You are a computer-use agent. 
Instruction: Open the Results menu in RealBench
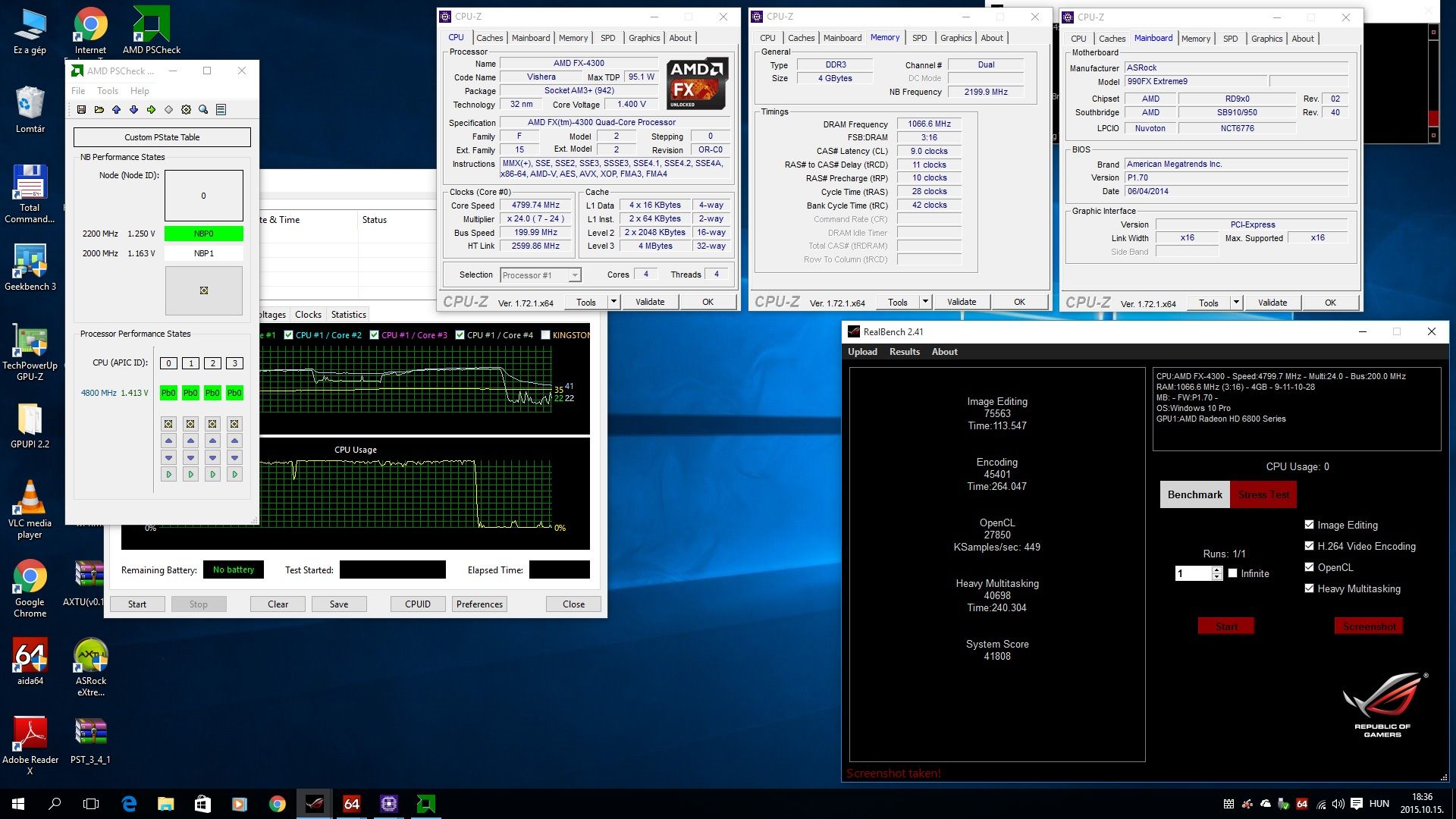pos(904,352)
